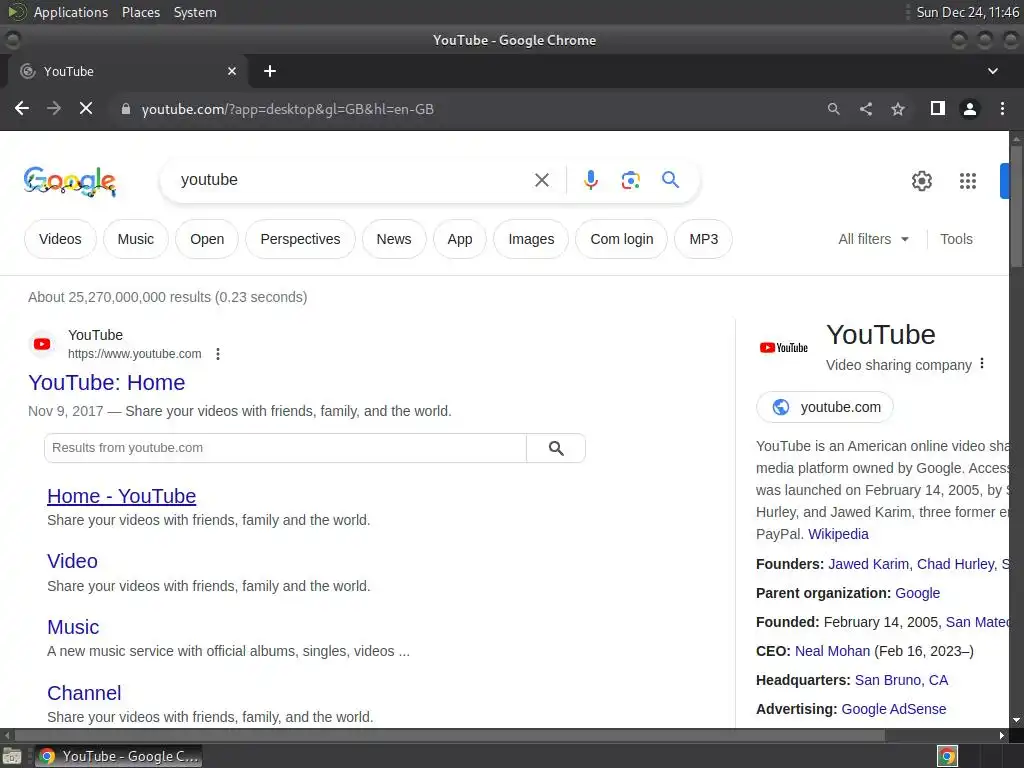Open the Home - YouTube sitelink
Image resolution: width=1024 pixels, height=768 pixels.
pyautogui.click(x=121, y=496)
